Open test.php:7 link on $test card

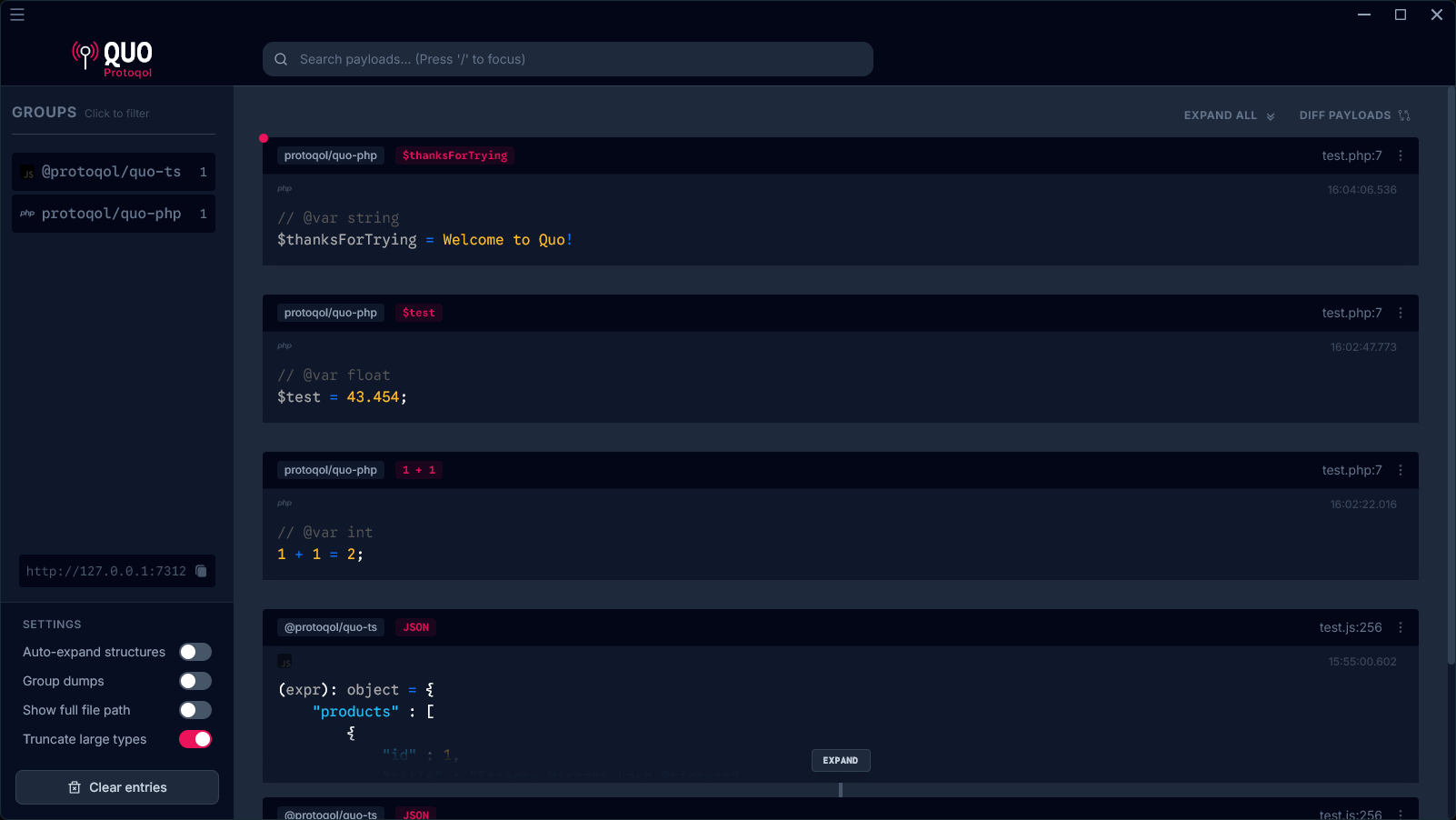(x=1351, y=313)
